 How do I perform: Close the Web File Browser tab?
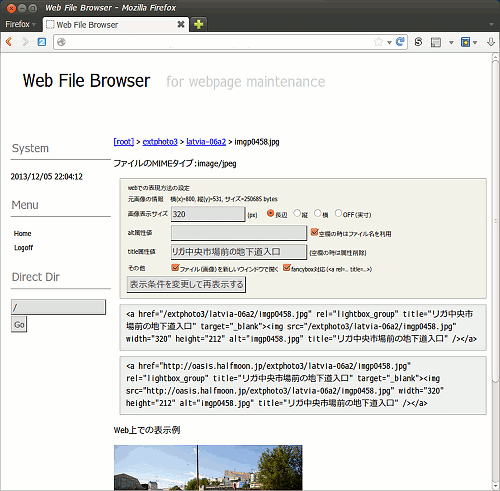point(181,24)
